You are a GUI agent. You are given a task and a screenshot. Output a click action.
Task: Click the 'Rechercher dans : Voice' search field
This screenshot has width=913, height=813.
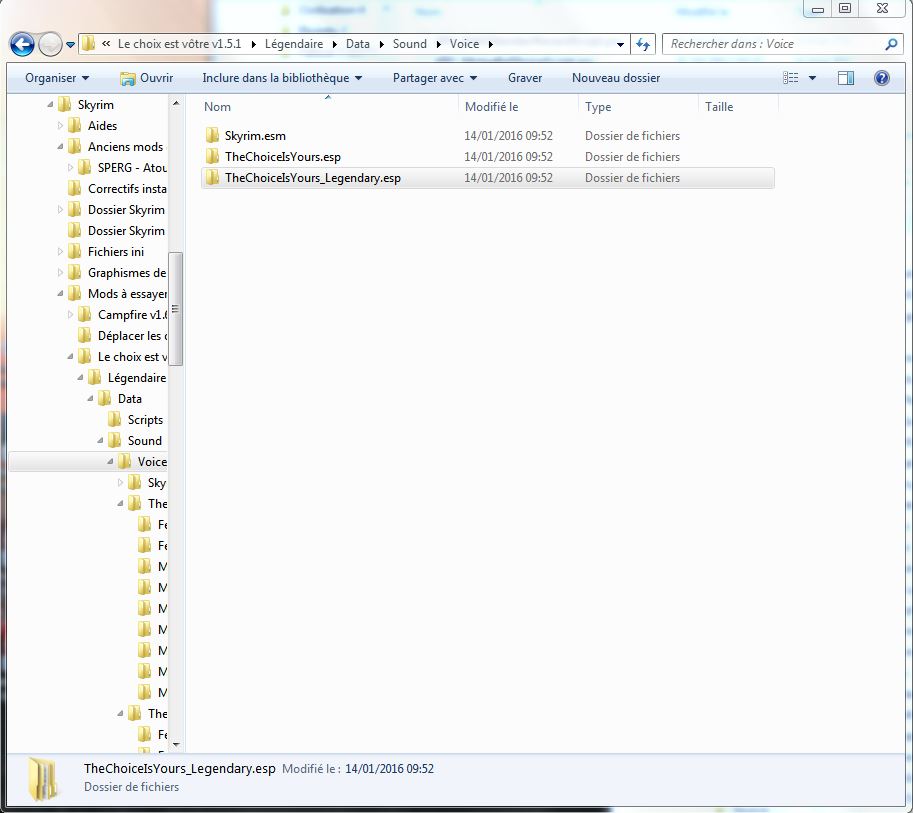(782, 44)
